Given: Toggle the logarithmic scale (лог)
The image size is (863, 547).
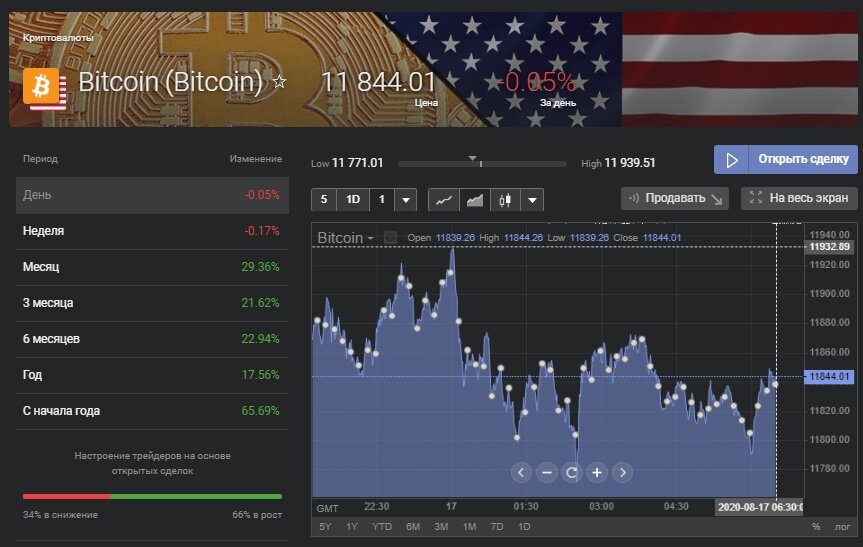Looking at the screenshot, I should click(x=841, y=526).
